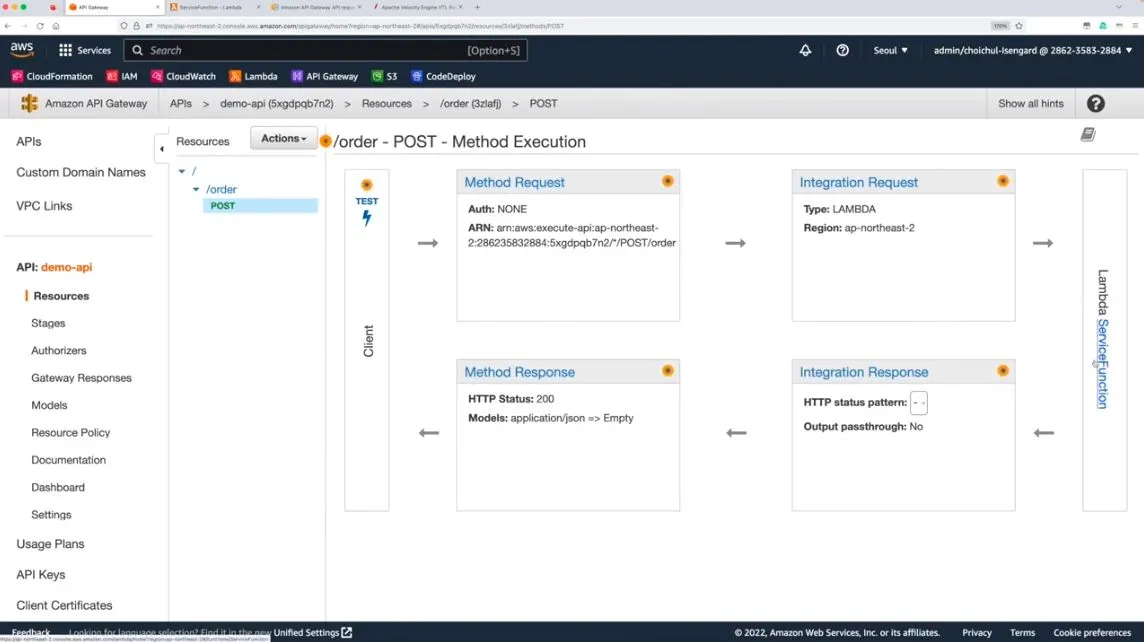The width and height of the screenshot is (1144, 642).
Task: Collapse the left navigation panel arrow
Action: click(x=161, y=149)
